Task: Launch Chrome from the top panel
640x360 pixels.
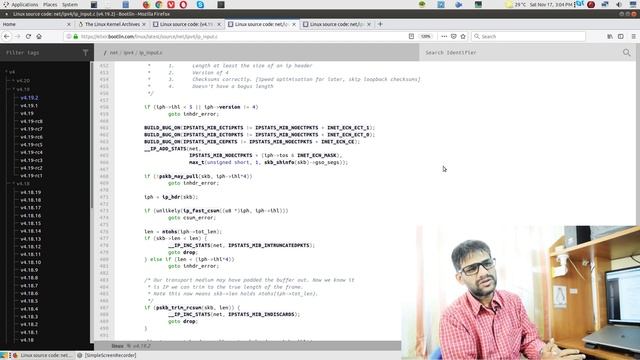Action: (158, 4)
